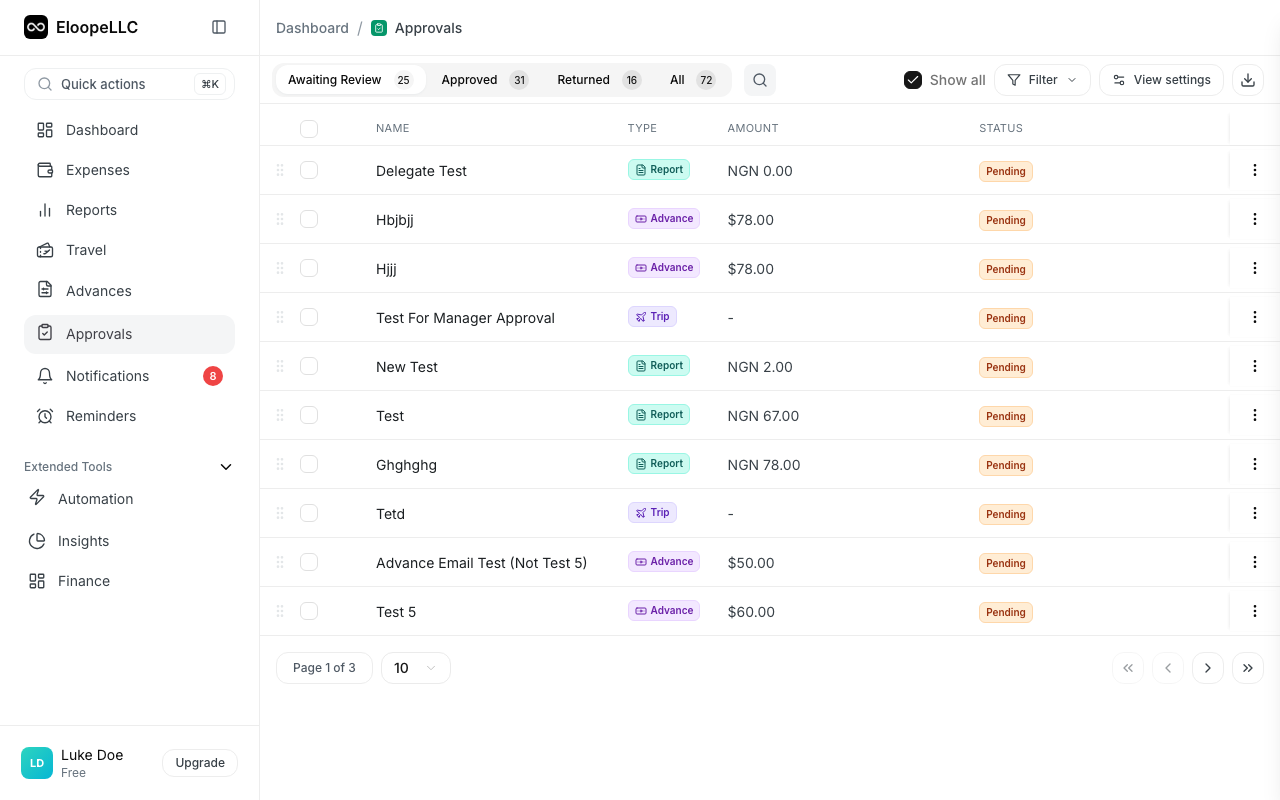Open the page size dropdown showing 10
This screenshot has height=800, width=1280.
point(415,667)
